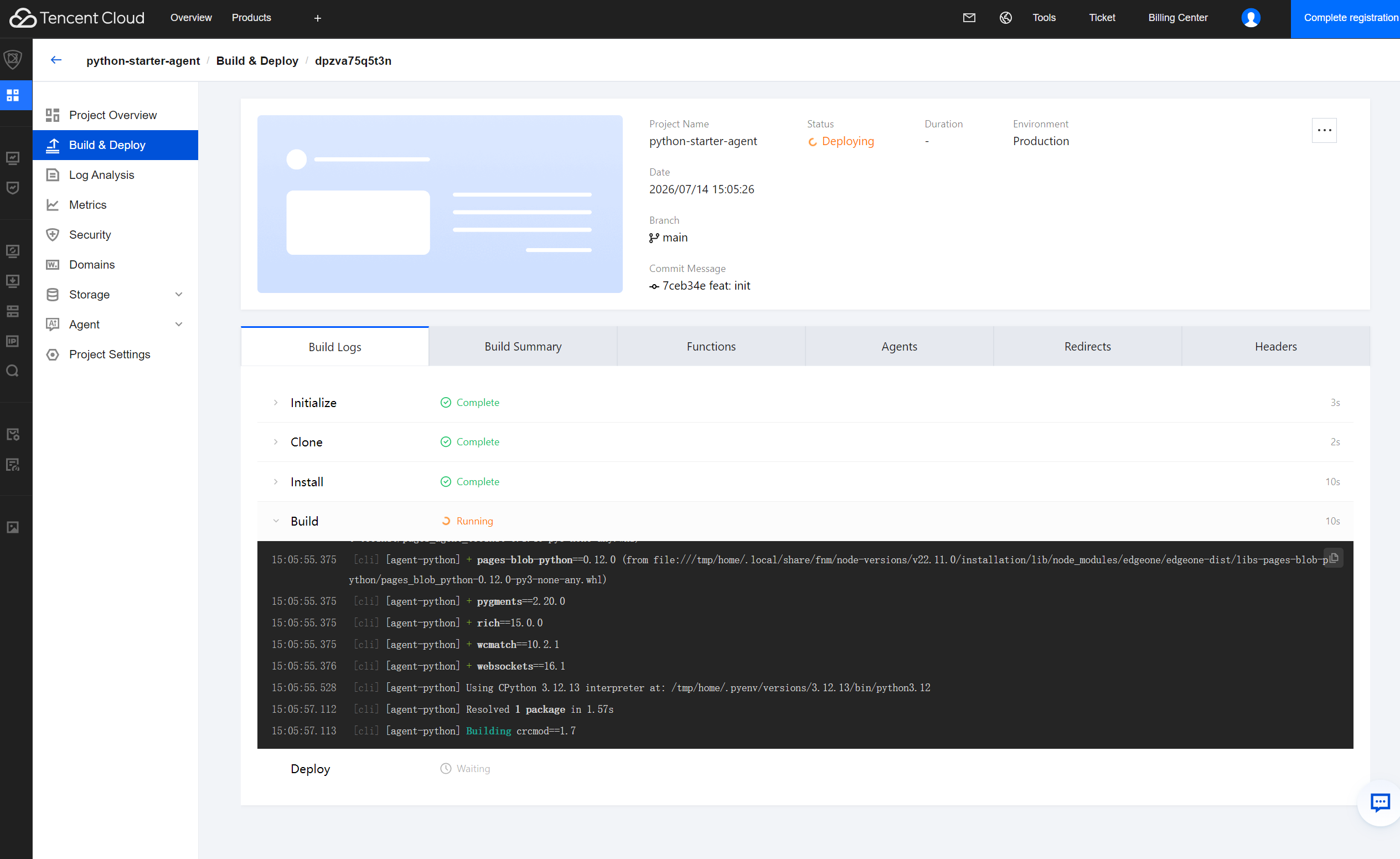Click Overview in top navigation

(191, 18)
